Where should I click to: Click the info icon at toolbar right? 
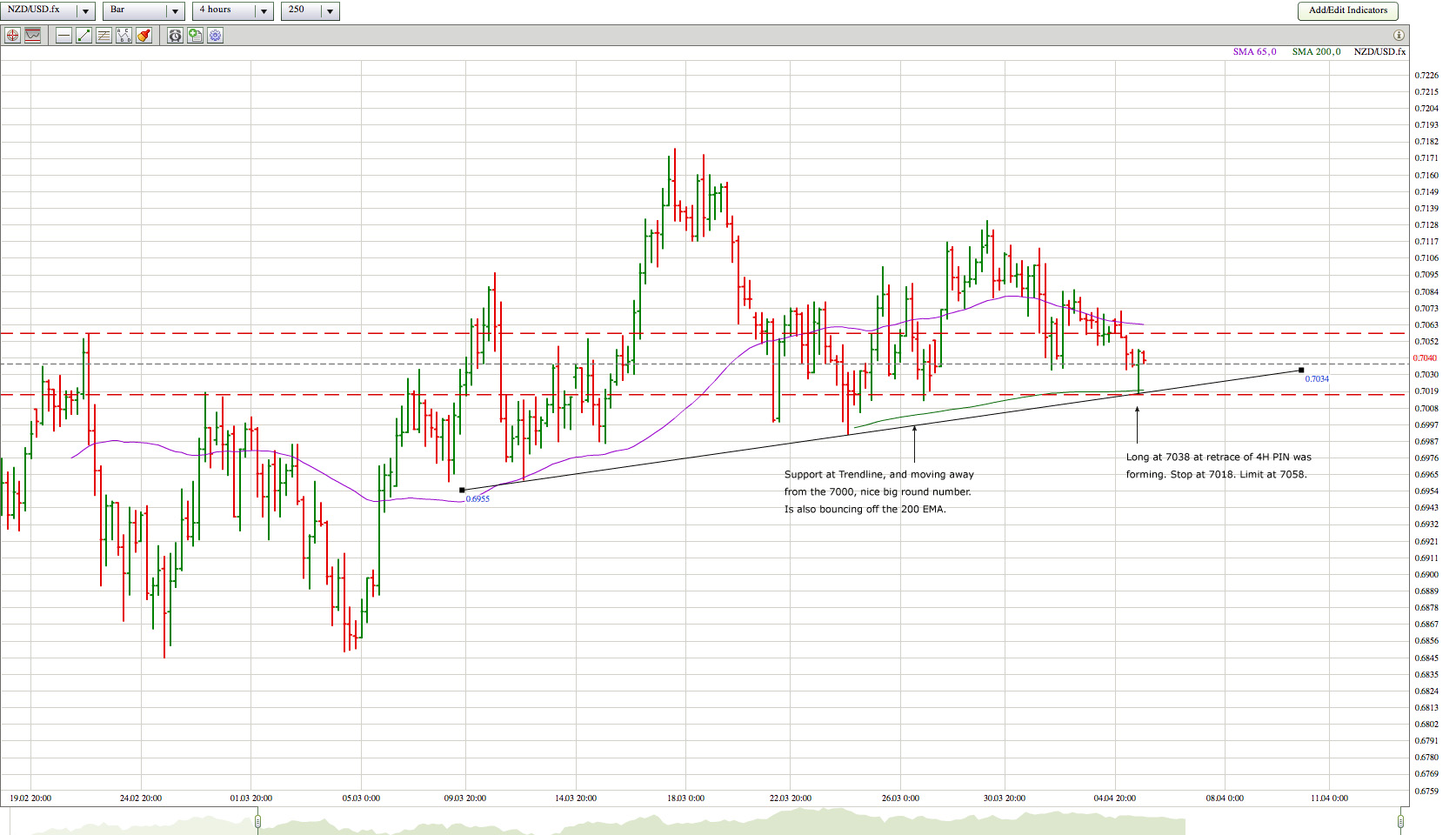click(x=1399, y=36)
